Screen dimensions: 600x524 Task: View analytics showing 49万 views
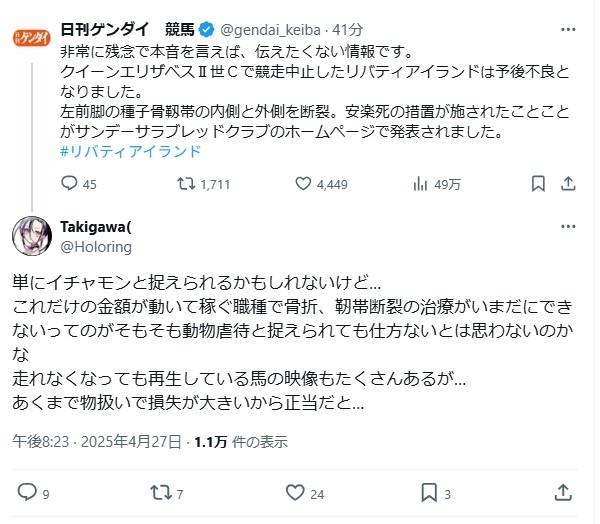click(421, 184)
